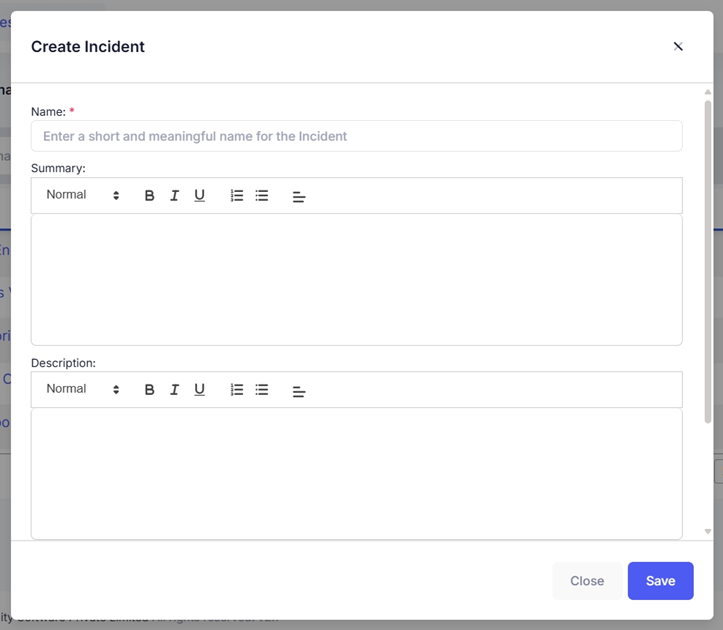Image resolution: width=723 pixels, height=630 pixels.
Task: Click the dialog's vertical scrollbar thumb
Action: [708, 262]
